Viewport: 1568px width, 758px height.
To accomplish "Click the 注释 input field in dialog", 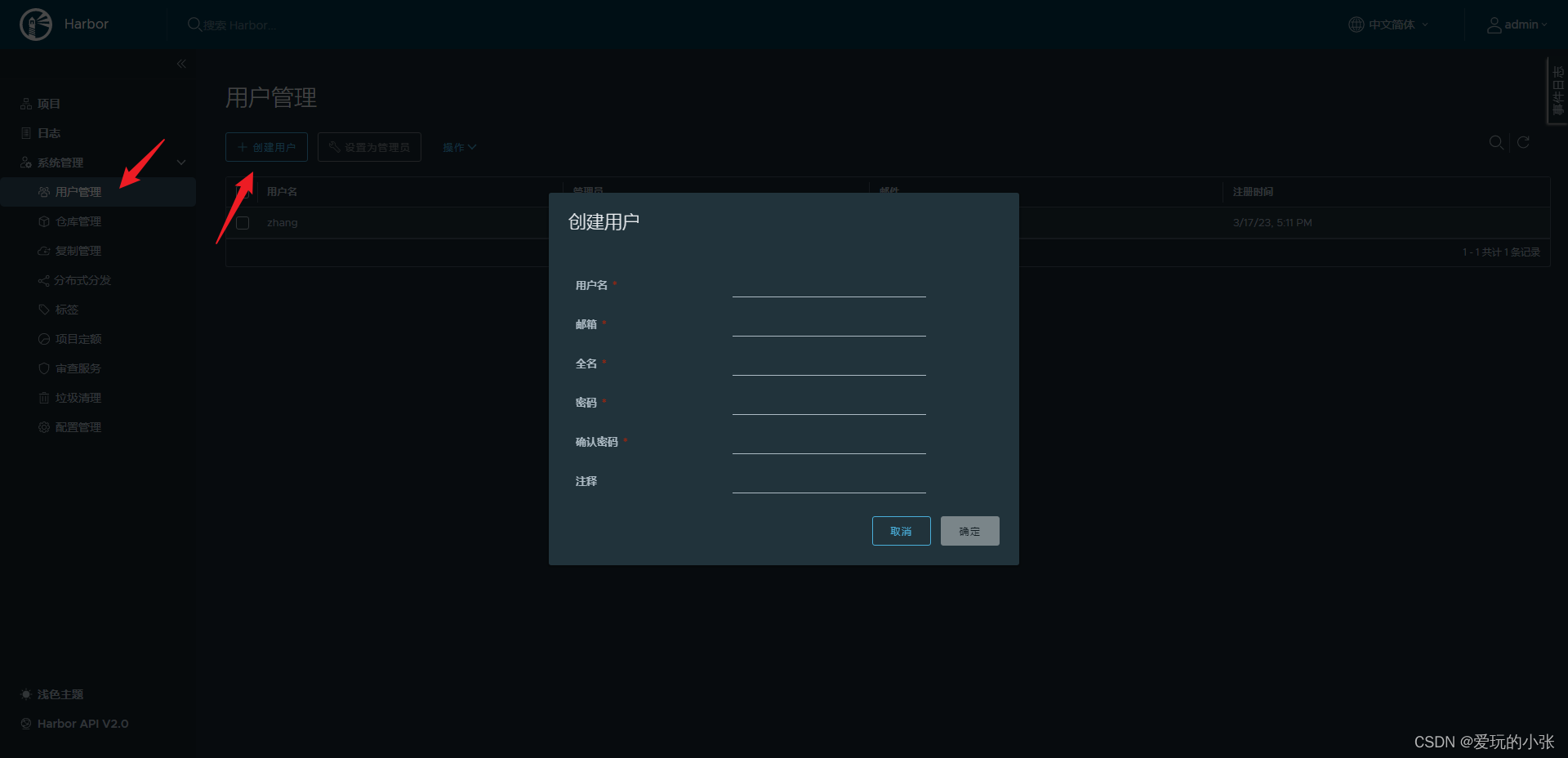I will pyautogui.click(x=829, y=481).
